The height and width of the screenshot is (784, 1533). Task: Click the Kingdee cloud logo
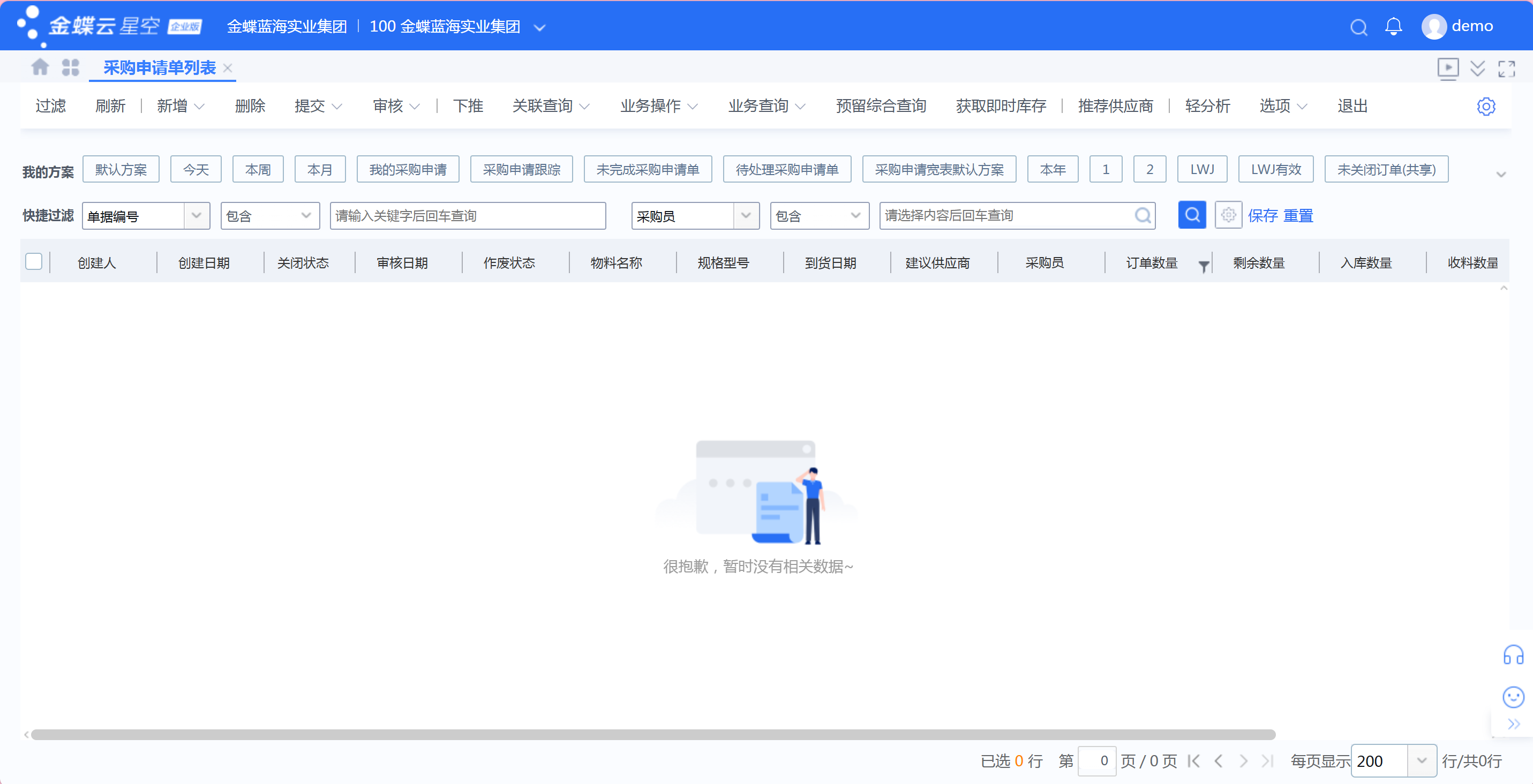coord(109,26)
